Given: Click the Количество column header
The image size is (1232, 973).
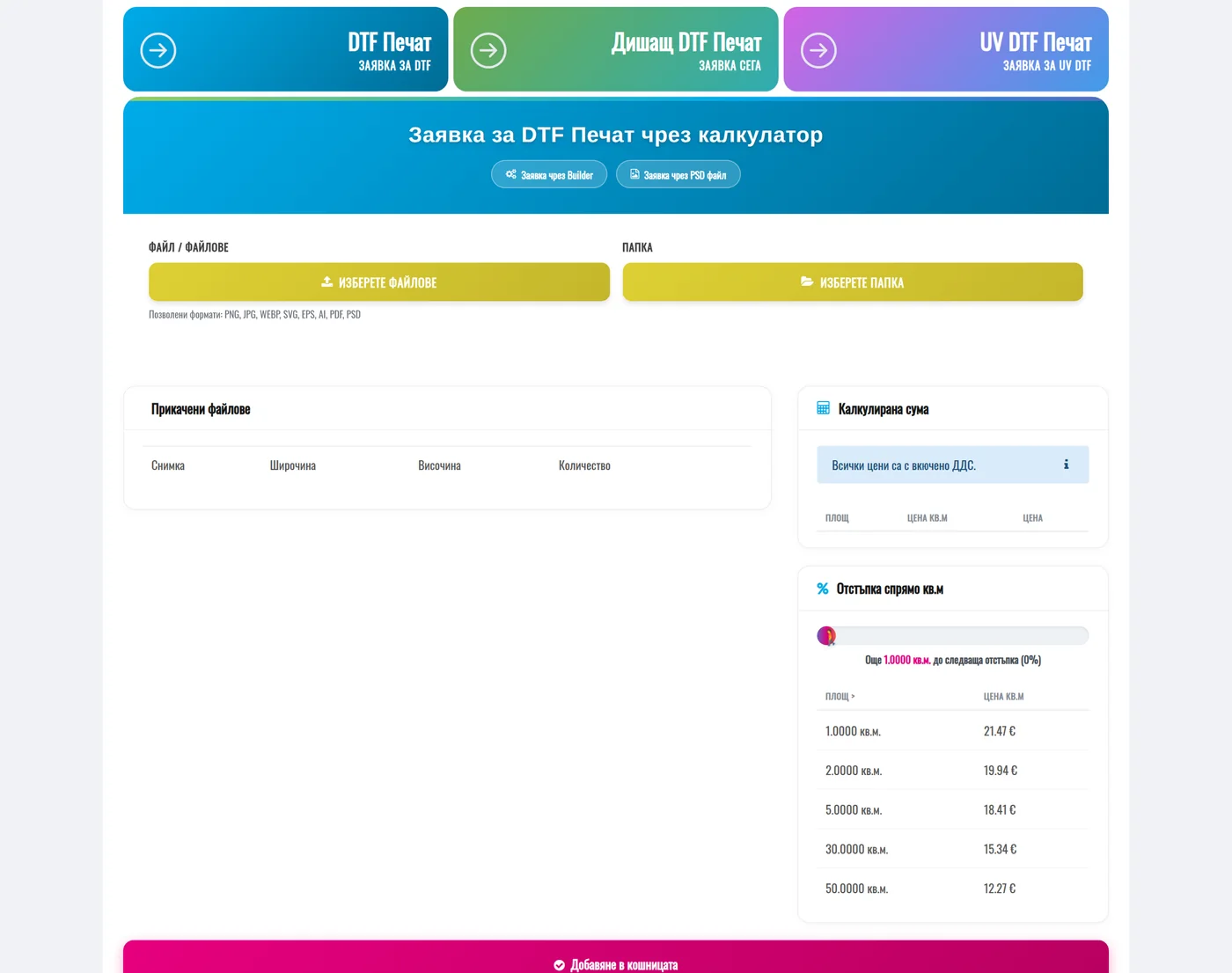Looking at the screenshot, I should pyautogui.click(x=584, y=465).
